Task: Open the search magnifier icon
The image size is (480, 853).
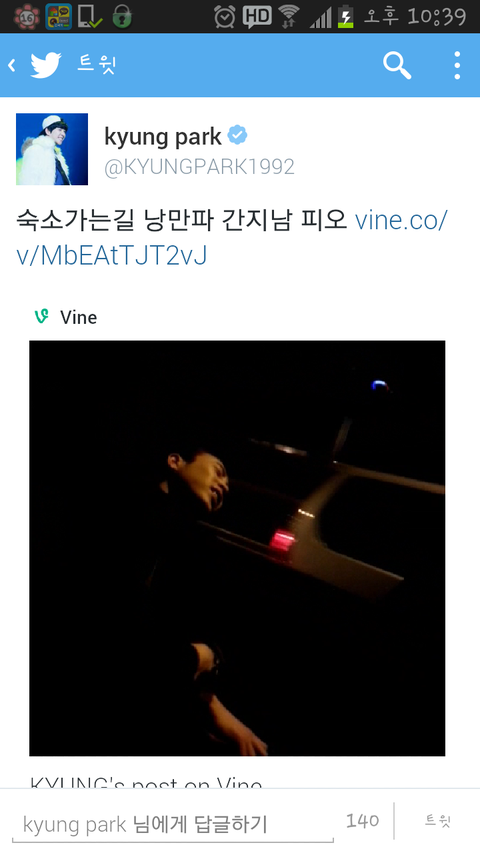Action: 397,65
